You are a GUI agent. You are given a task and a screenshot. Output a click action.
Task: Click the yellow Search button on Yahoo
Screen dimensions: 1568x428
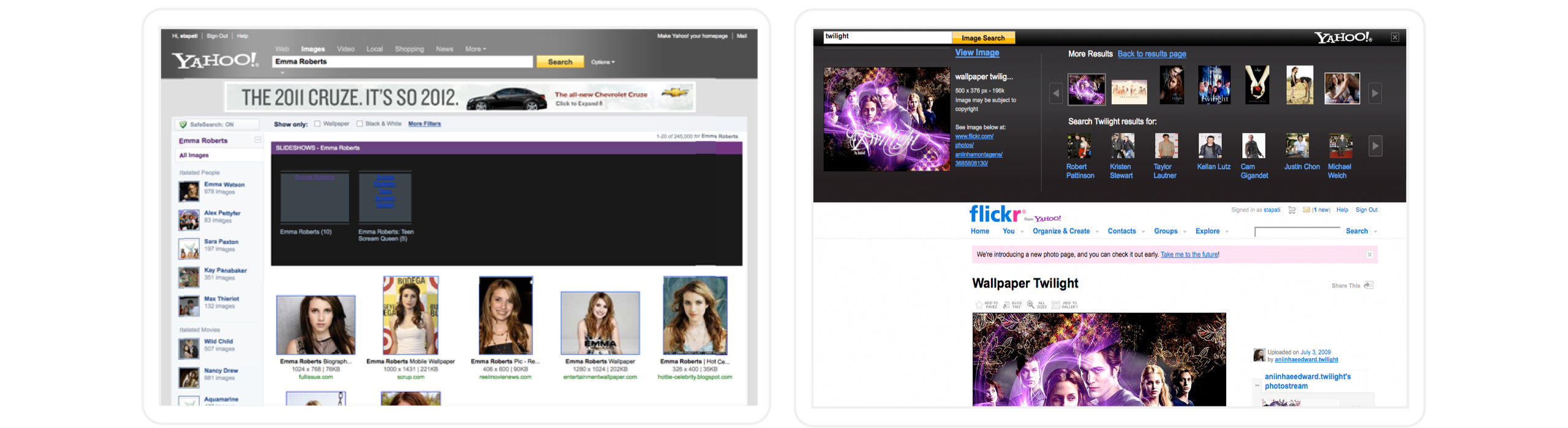(560, 62)
